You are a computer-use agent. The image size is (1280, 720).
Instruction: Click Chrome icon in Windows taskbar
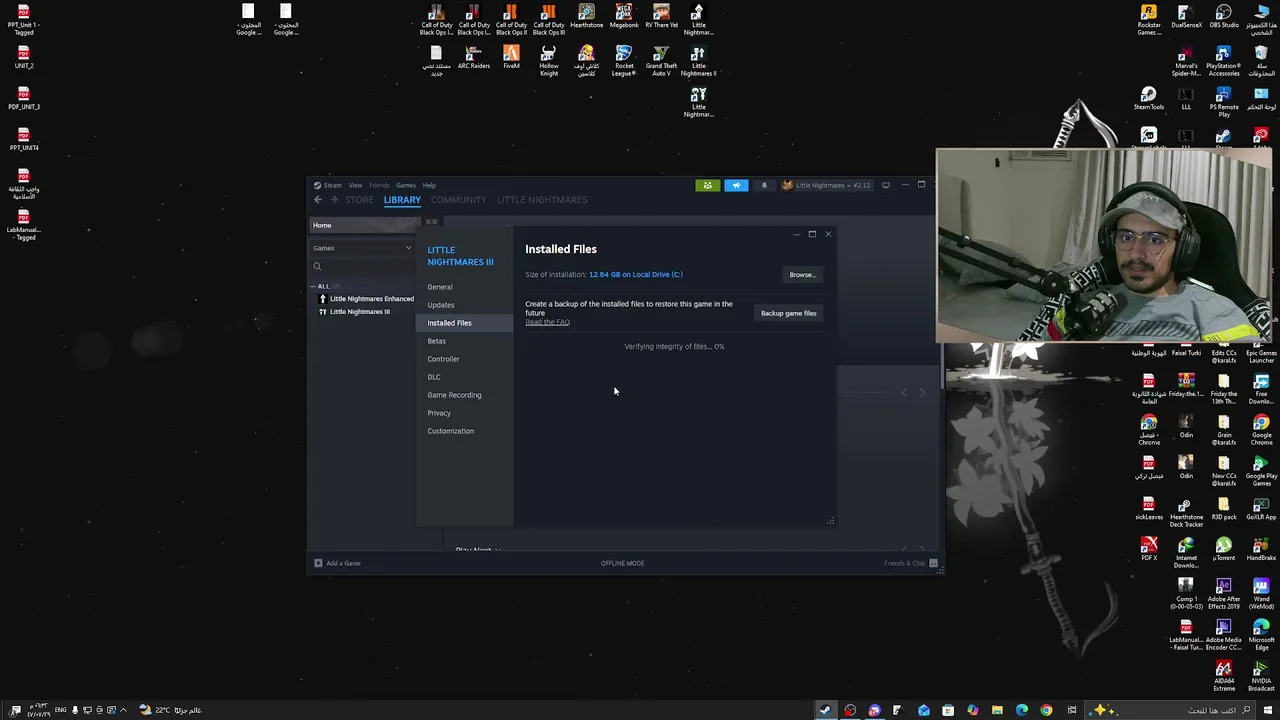(1046, 710)
